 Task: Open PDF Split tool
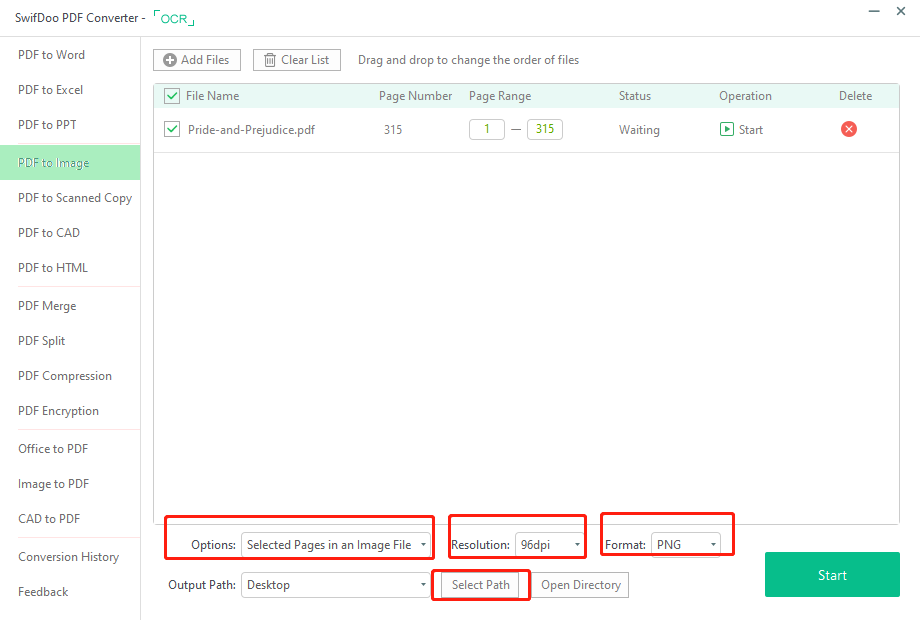coord(42,341)
